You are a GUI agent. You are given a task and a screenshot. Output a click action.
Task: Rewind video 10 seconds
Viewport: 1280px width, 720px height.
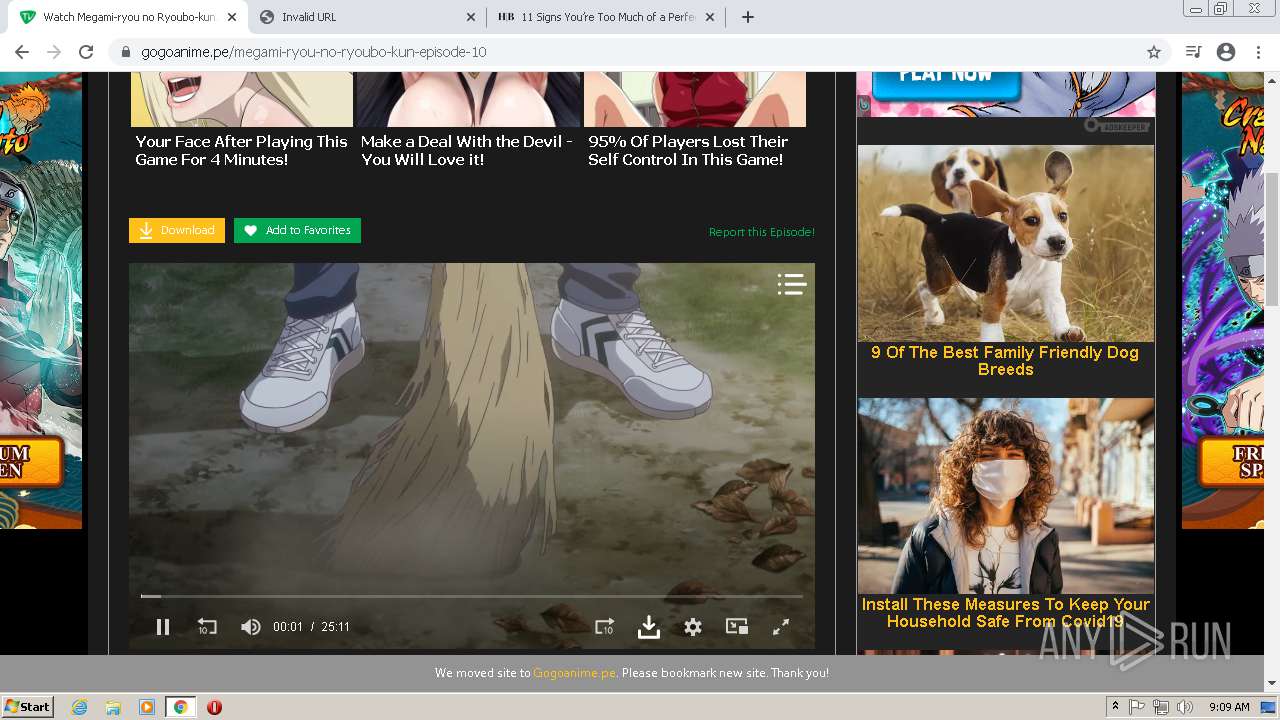click(207, 627)
